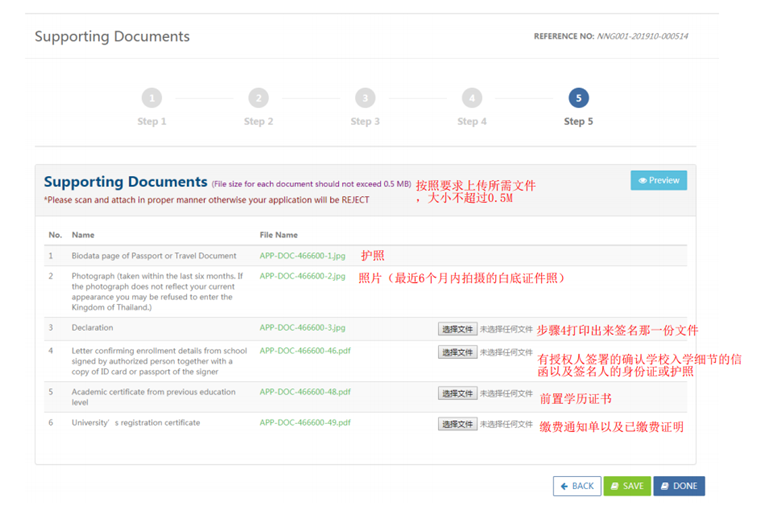Image resolution: width=760 pixels, height=509 pixels.
Task: Go to Step 3 in the wizard
Action: (x=365, y=98)
